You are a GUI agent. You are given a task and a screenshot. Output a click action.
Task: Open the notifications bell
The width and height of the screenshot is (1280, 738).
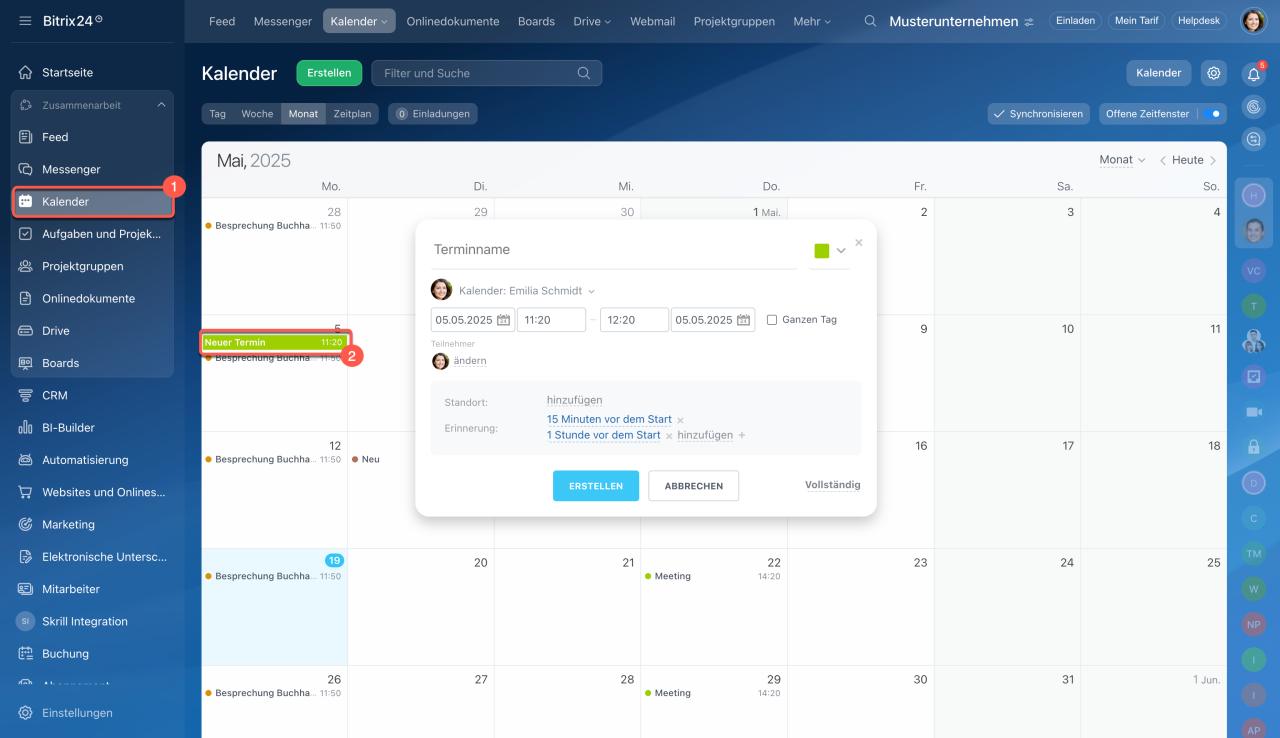(x=1253, y=75)
